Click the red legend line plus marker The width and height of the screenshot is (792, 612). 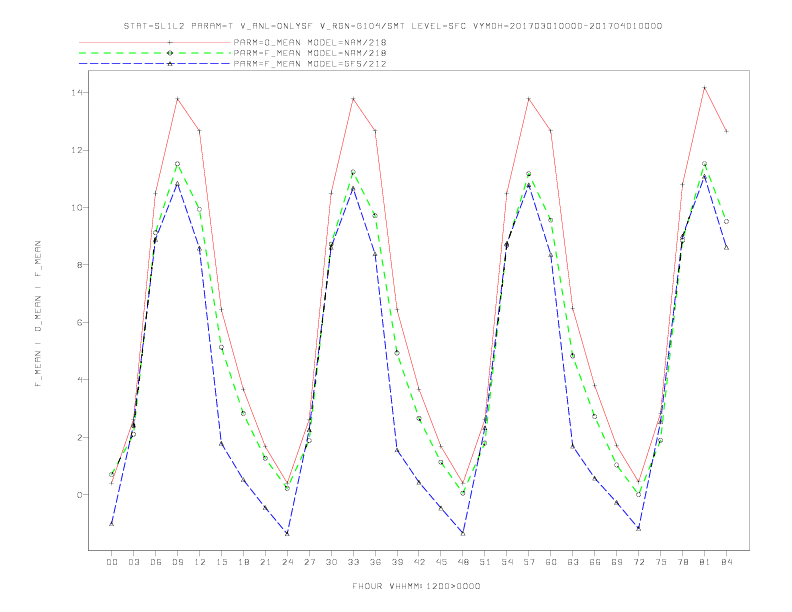(x=170, y=42)
